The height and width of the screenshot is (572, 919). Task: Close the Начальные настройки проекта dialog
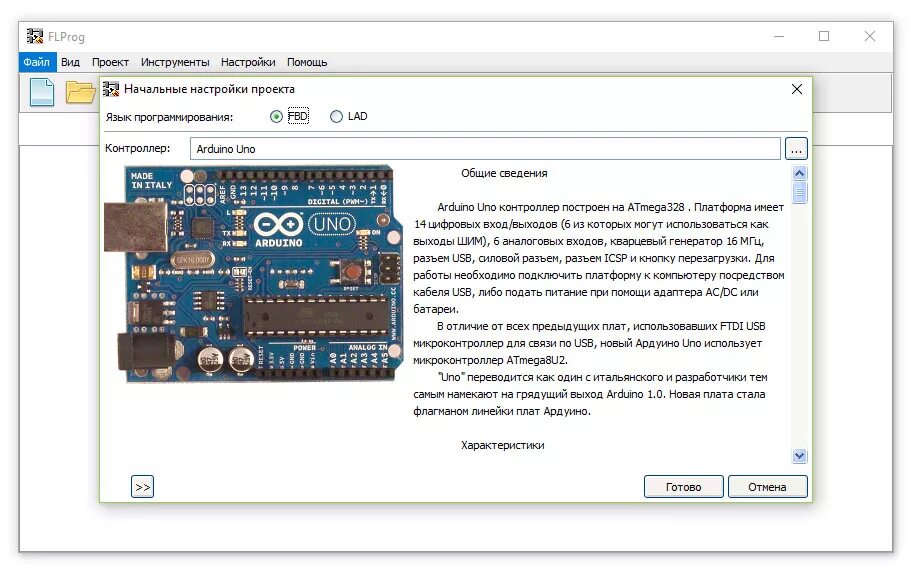797,89
